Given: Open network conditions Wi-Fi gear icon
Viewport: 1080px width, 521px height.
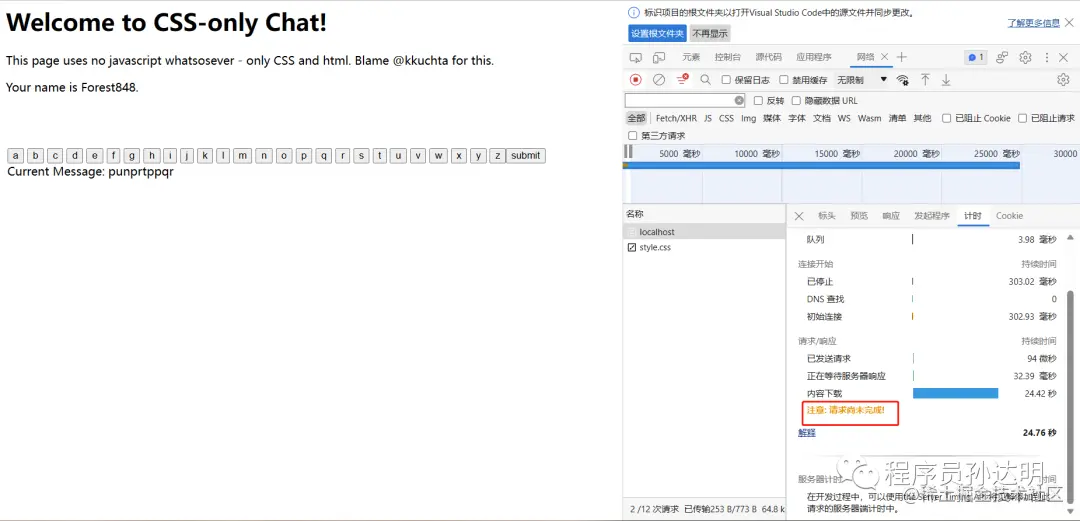Looking at the screenshot, I should coord(902,80).
